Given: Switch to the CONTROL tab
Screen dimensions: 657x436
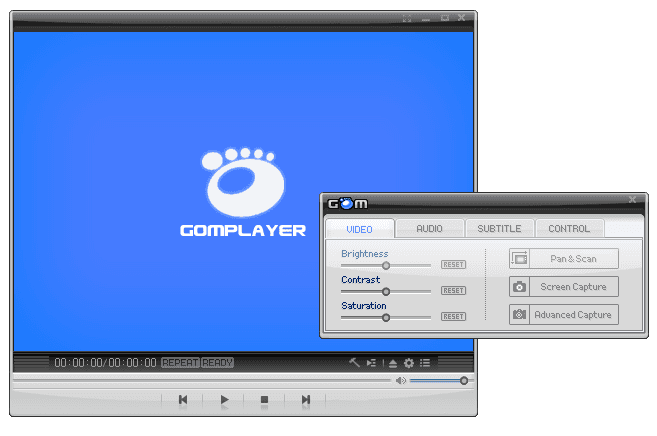Looking at the screenshot, I should pyautogui.click(x=569, y=229).
